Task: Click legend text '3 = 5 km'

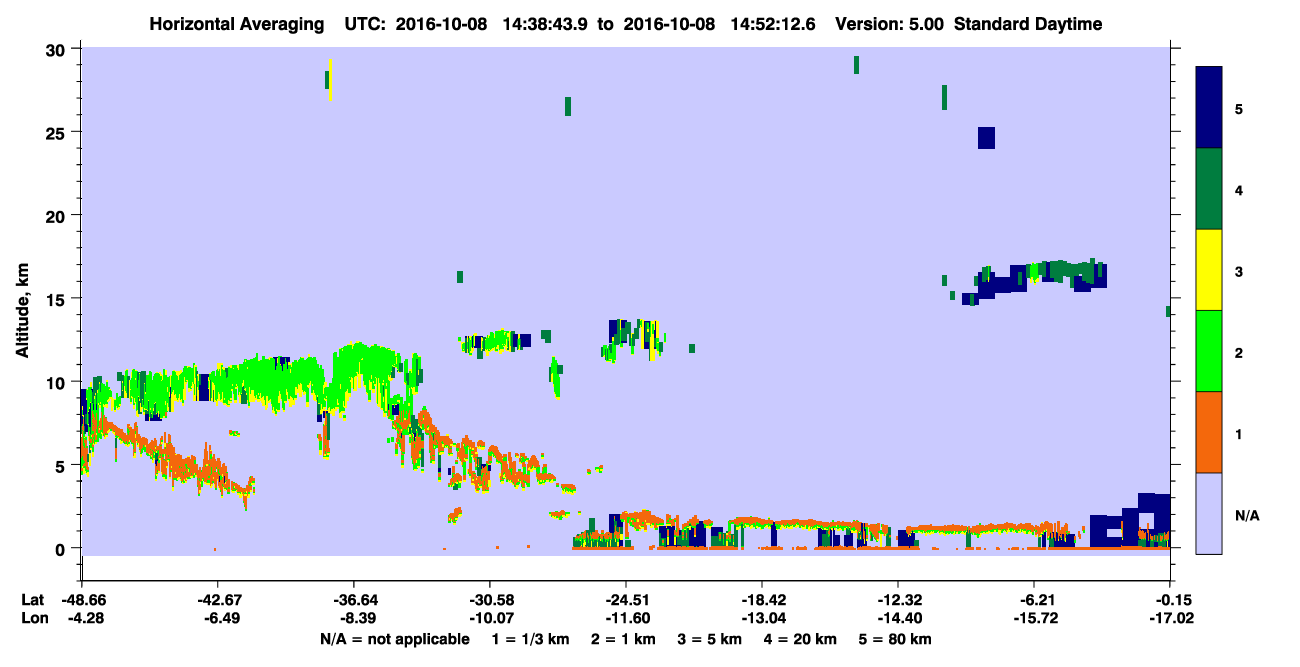Action: click(x=710, y=639)
